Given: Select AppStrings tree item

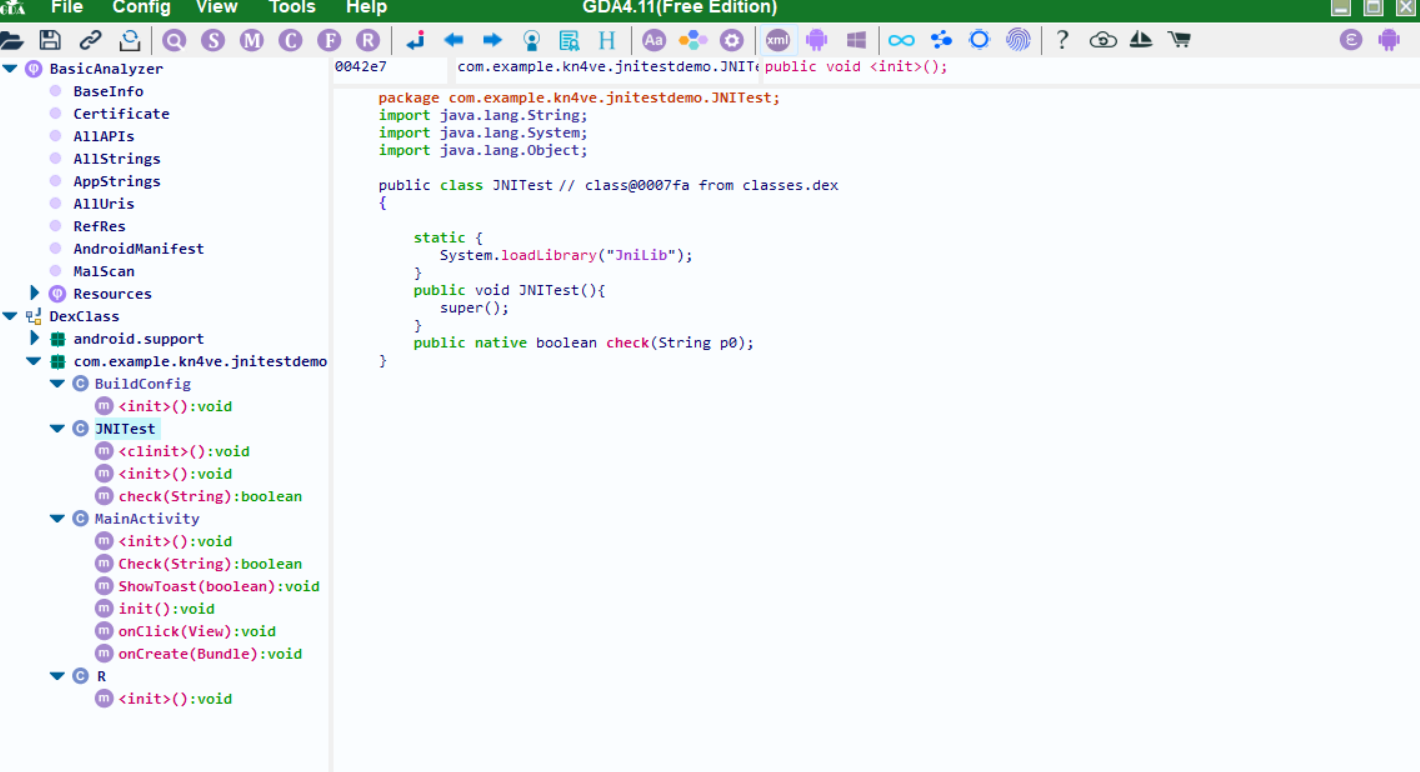Looking at the screenshot, I should pyautogui.click(x=116, y=181).
